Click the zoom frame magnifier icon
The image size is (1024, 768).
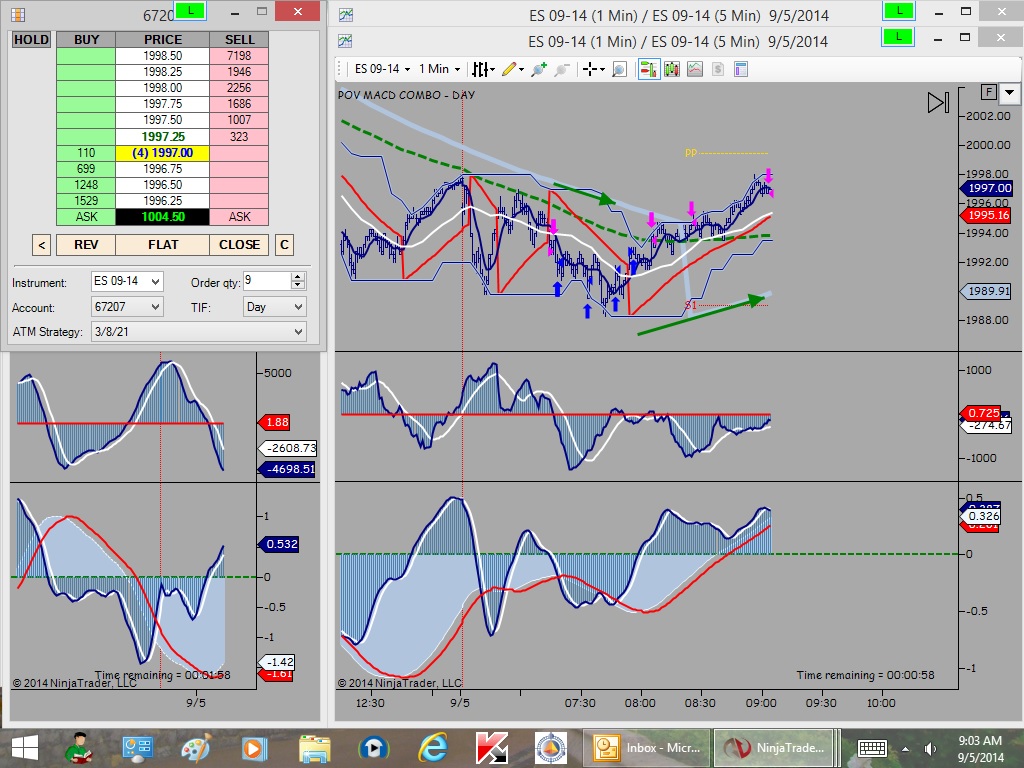pyautogui.click(x=619, y=69)
